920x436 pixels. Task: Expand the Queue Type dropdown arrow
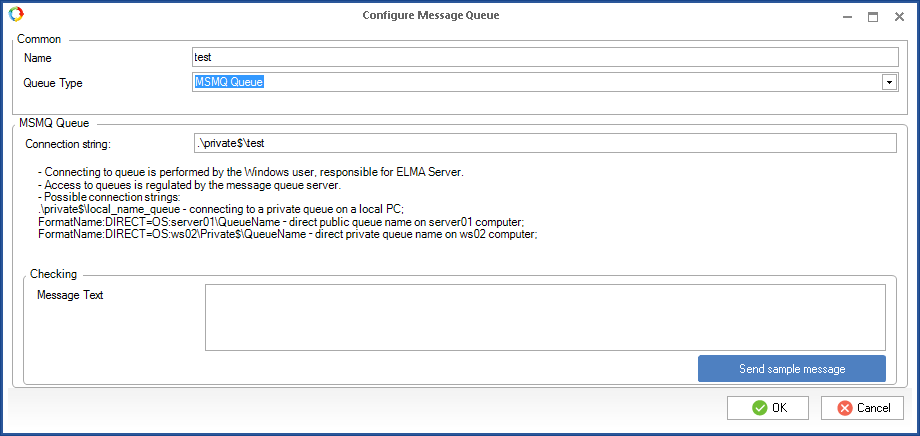tap(888, 82)
